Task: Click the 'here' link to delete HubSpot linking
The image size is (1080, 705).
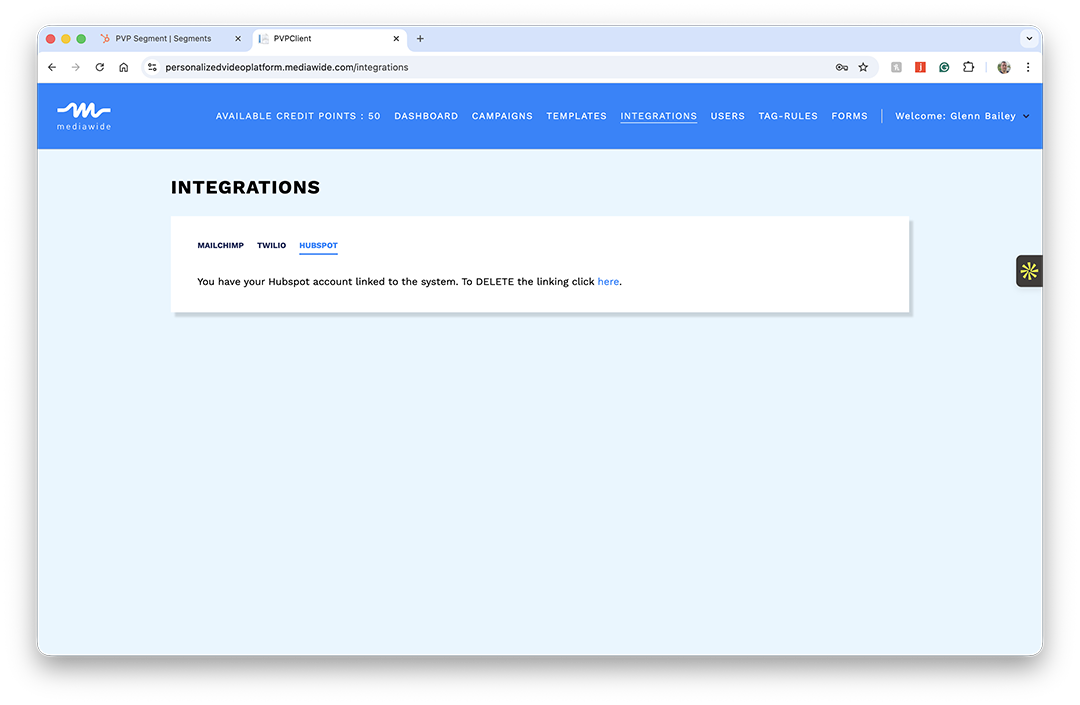Action: pos(608,282)
